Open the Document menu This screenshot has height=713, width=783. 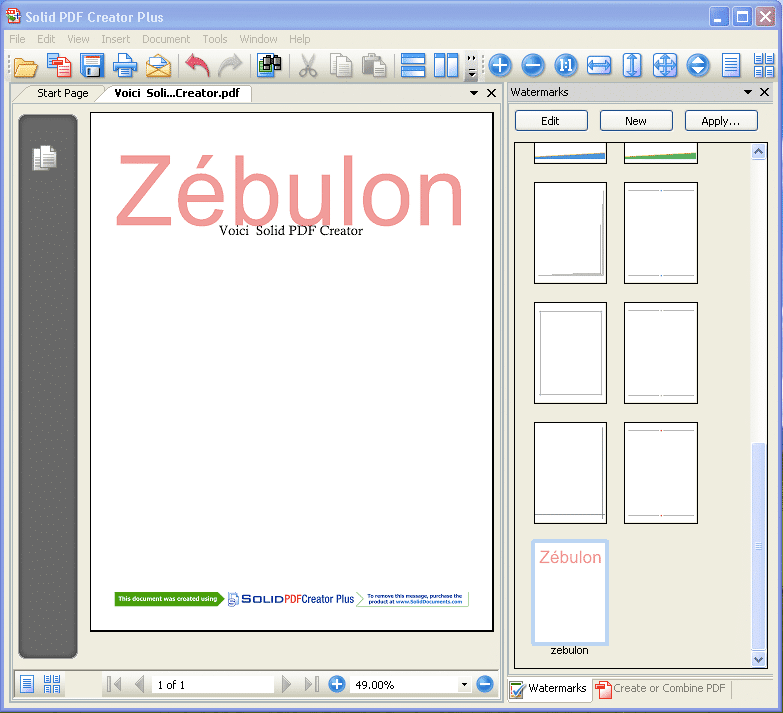pos(166,39)
